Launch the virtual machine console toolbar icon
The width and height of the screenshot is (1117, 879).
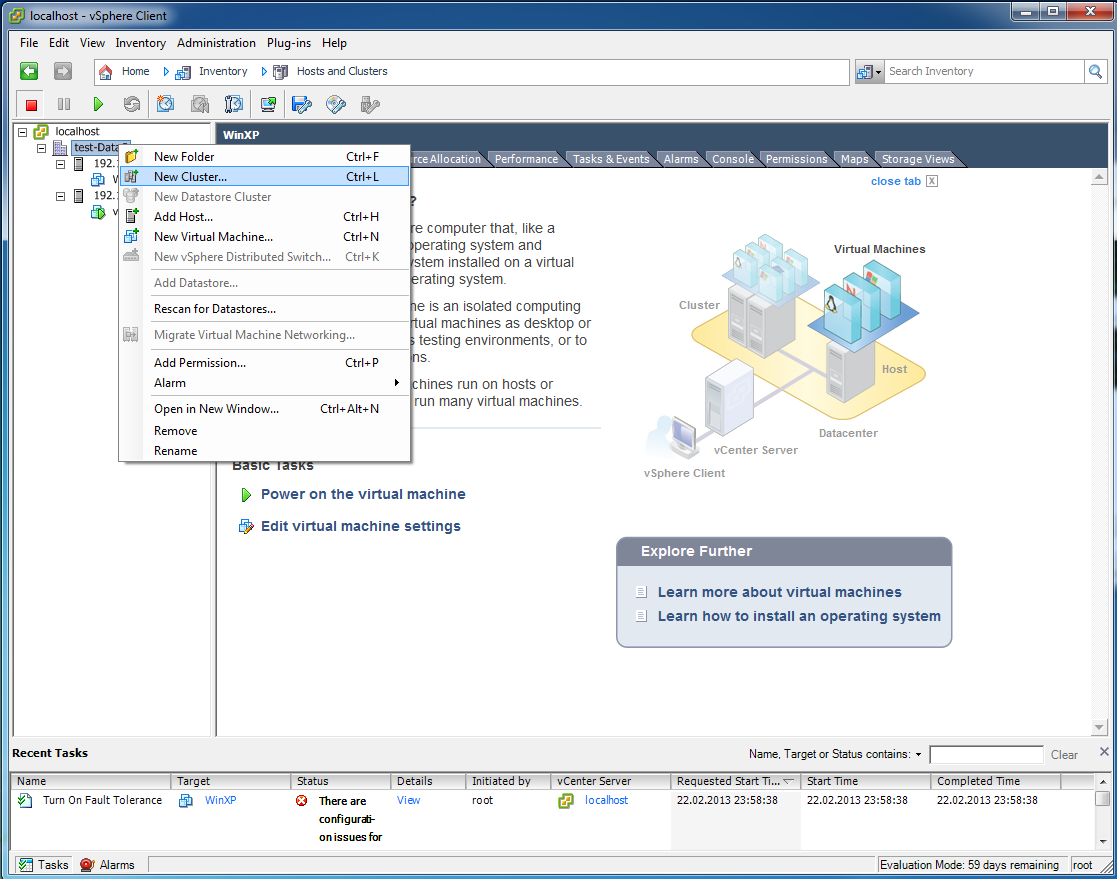[269, 105]
